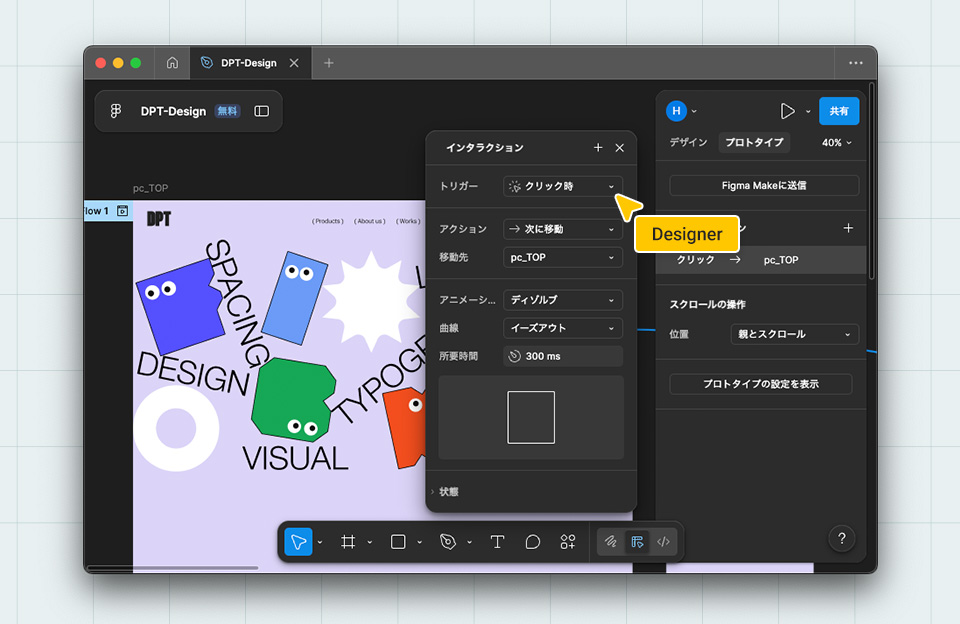Viewport: 960px width, 624px height.
Task: Switch to the デザイン tab
Action: (687, 142)
